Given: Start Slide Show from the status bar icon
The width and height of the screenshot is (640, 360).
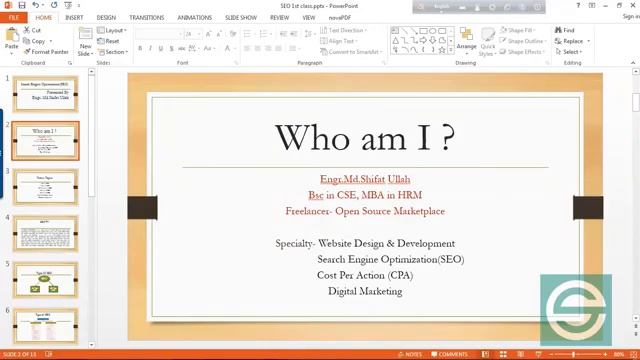Looking at the screenshot, I should click(538, 354).
